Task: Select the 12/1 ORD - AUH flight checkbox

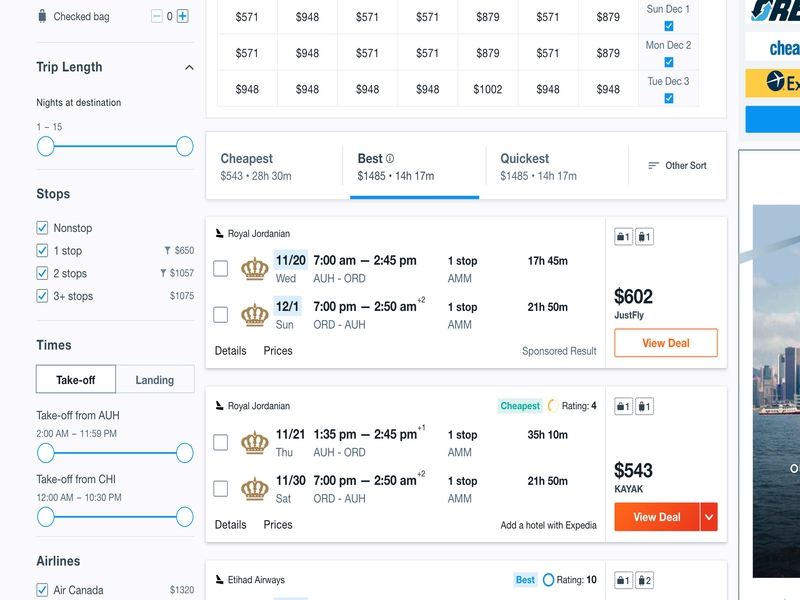Action: [220, 314]
